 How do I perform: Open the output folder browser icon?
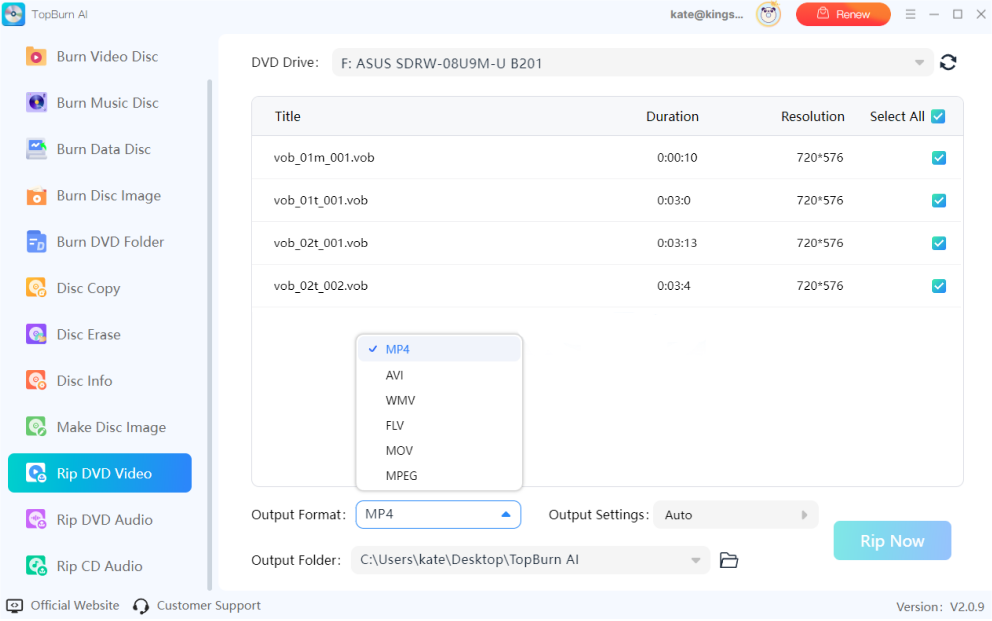(x=728, y=560)
